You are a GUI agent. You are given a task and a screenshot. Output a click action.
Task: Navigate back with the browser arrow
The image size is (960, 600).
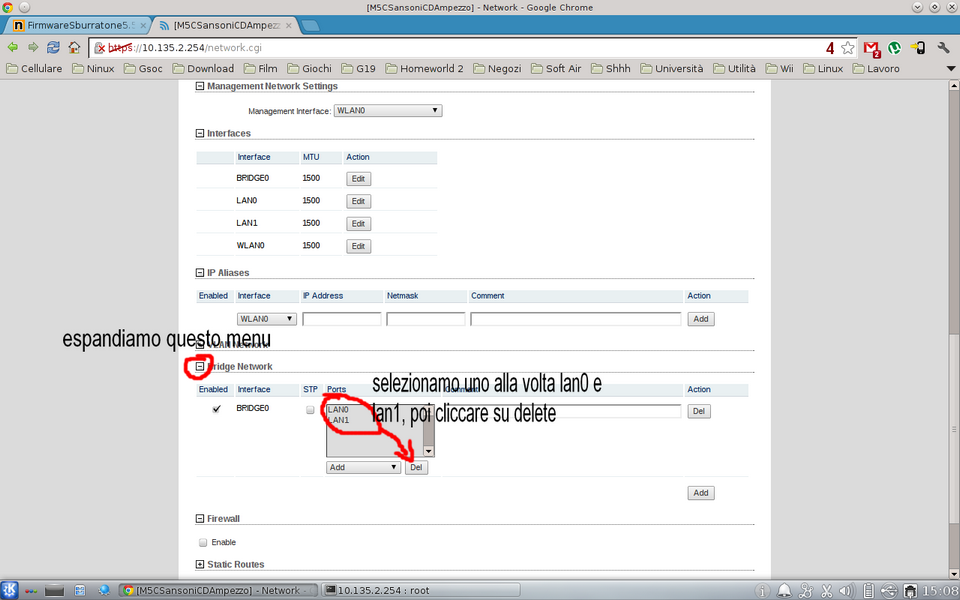pos(12,47)
